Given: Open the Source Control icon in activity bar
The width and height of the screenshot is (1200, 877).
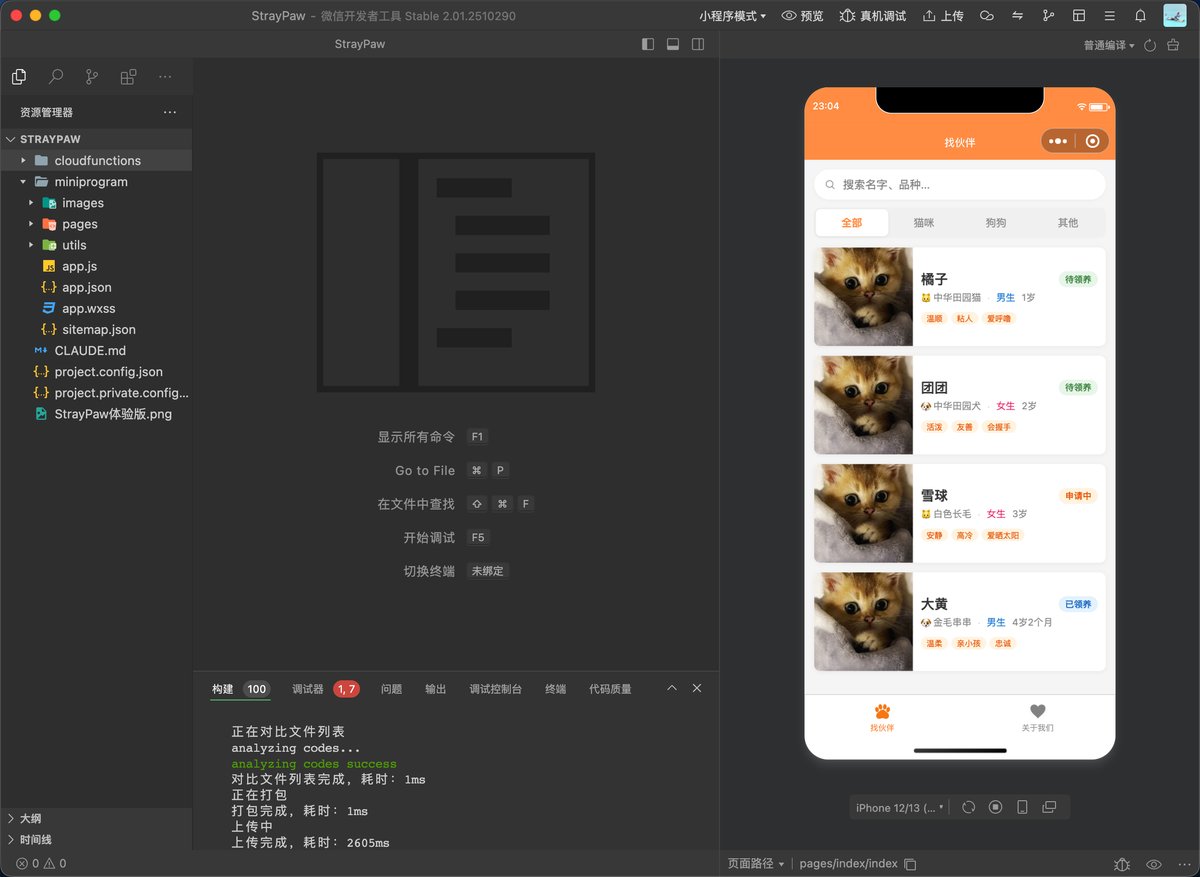Looking at the screenshot, I should tap(92, 77).
